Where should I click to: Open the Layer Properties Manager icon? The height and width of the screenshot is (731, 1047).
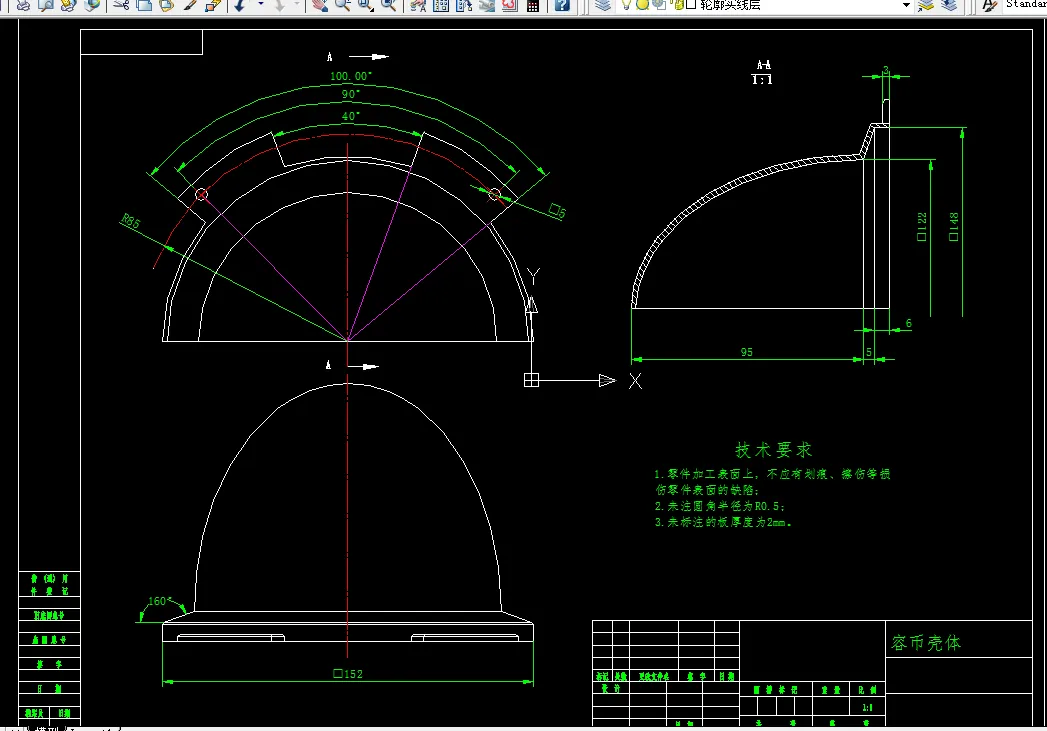point(603,5)
